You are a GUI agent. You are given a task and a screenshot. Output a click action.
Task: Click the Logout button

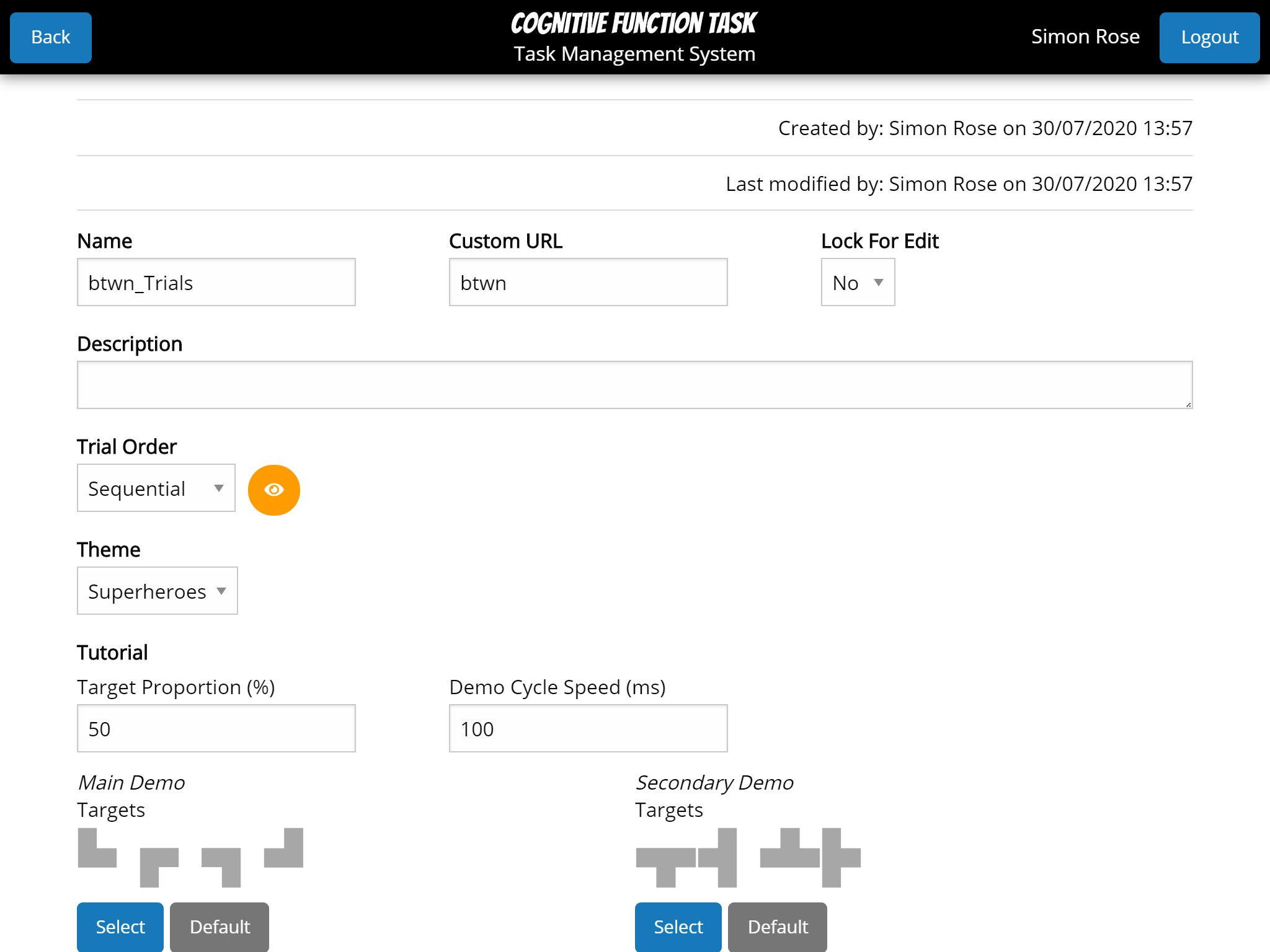pyautogui.click(x=1209, y=37)
